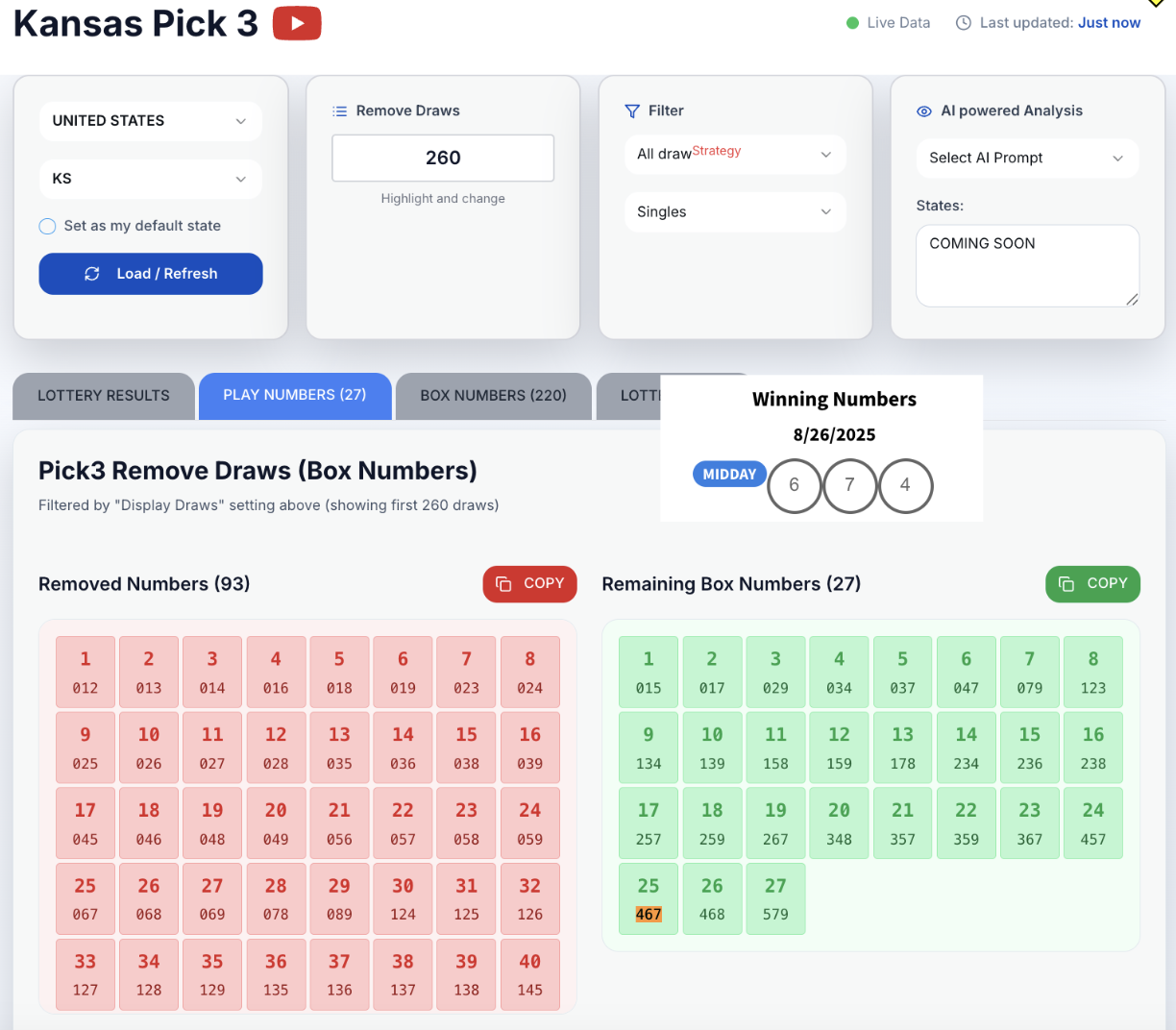Viewport: 1176px width, 1030px height.
Task: Click the refresh arrows icon in Load button
Action: 92,274
